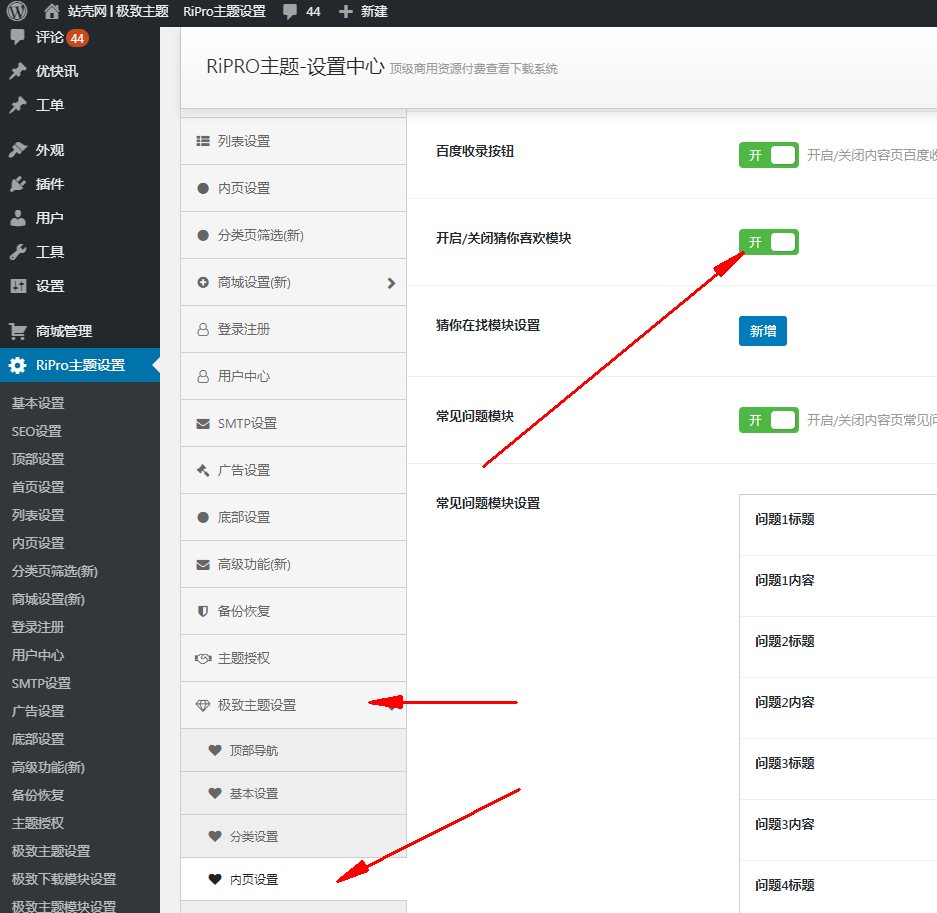This screenshot has width=937, height=913.
Task: Click the gavel icon beside 广告设置
Action: tap(203, 470)
